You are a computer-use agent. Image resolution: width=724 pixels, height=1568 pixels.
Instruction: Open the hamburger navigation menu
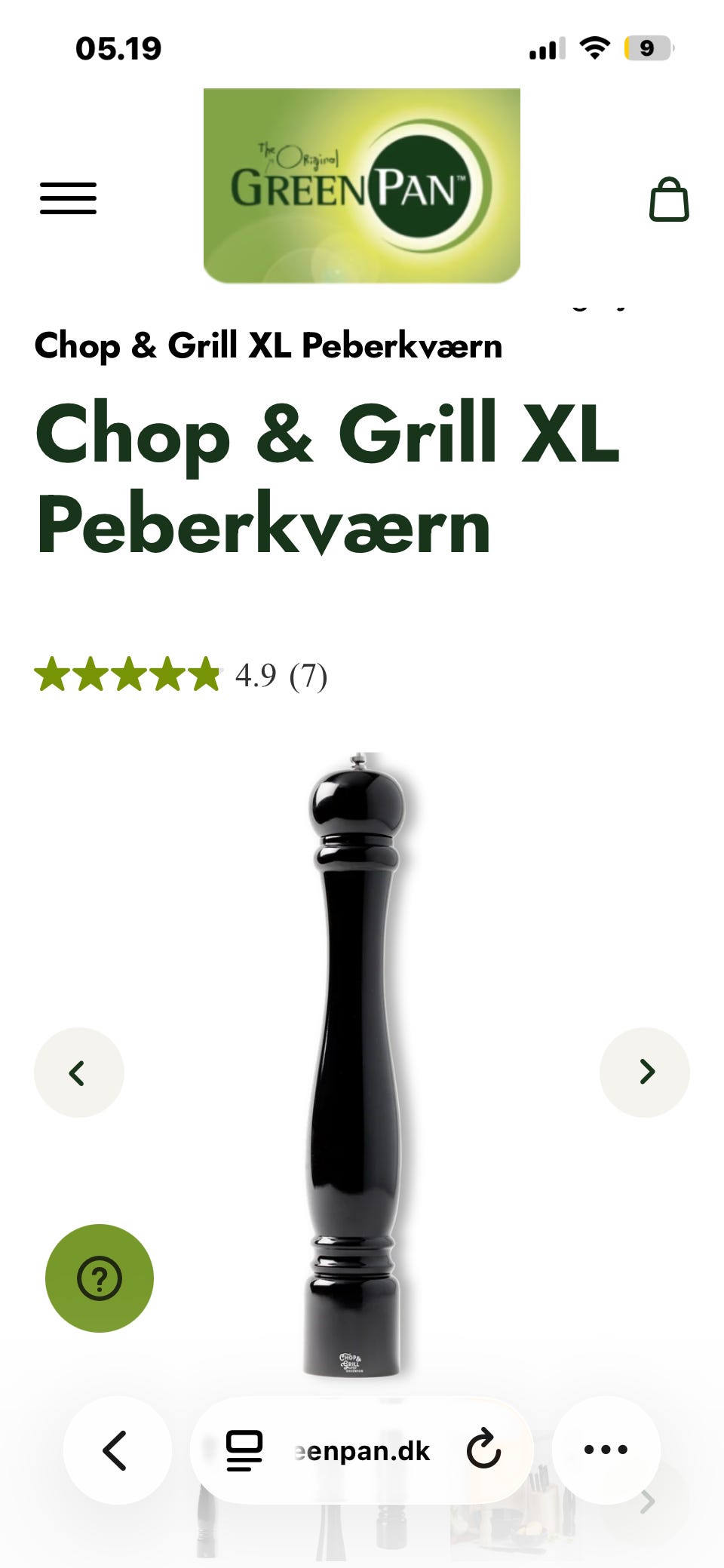[68, 198]
